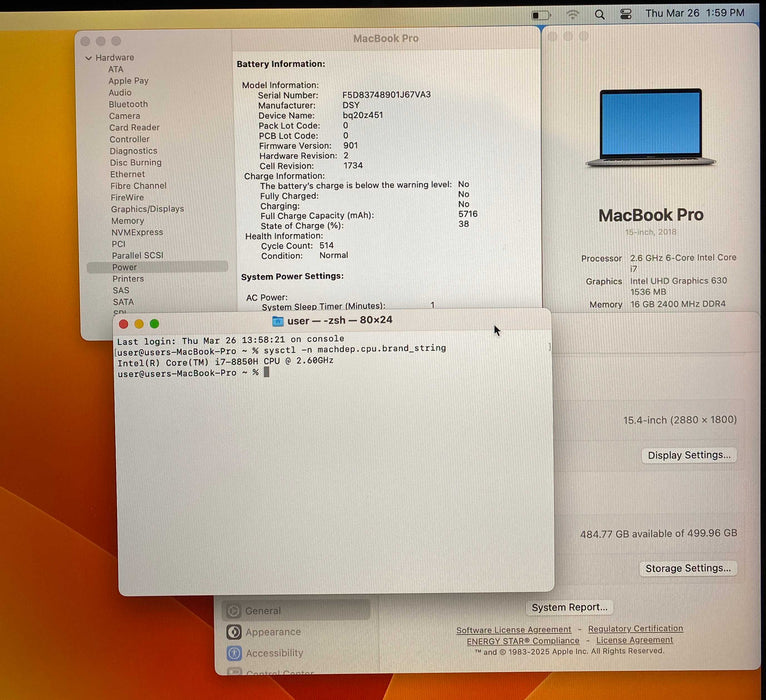Click battery Condition value Normal
Screen dimensions: 766x700
[x=334, y=255]
